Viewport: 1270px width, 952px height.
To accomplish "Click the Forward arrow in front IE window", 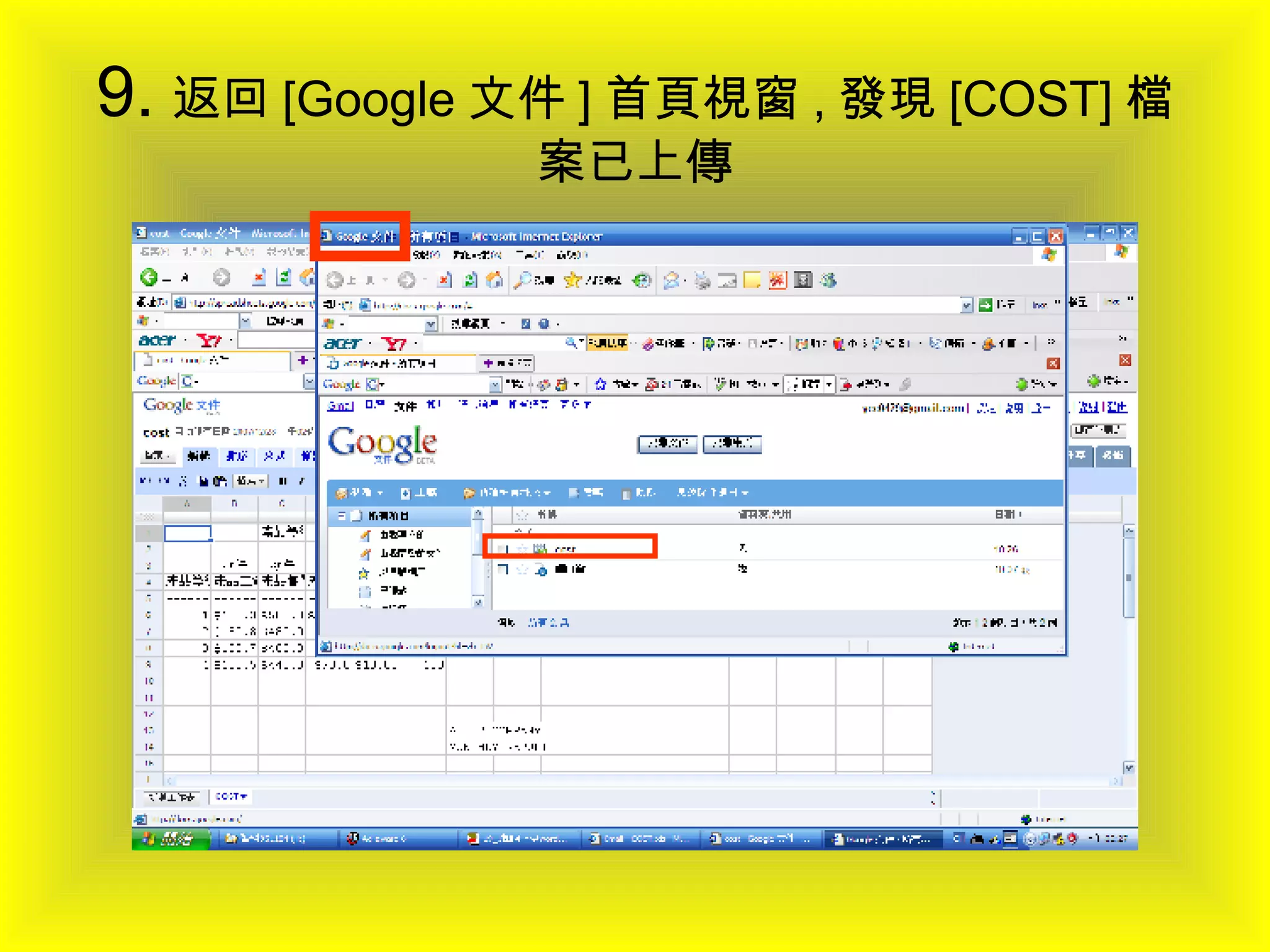I will [x=406, y=280].
